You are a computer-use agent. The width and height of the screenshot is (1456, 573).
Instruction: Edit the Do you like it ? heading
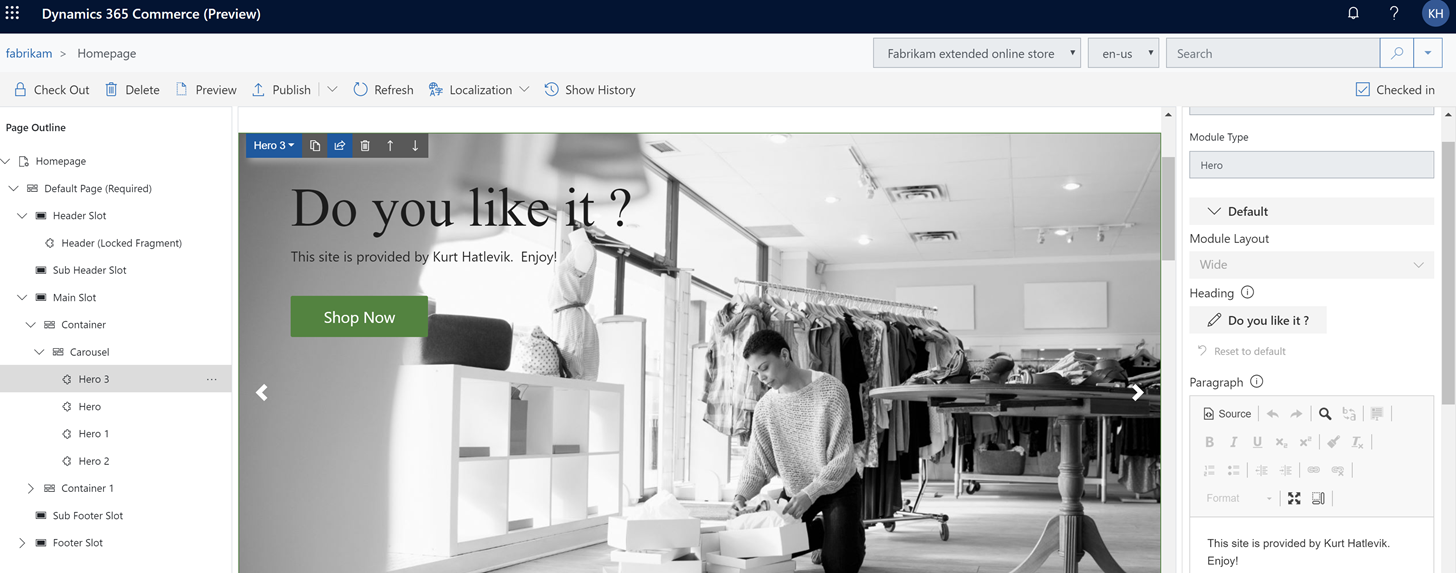click(1257, 321)
